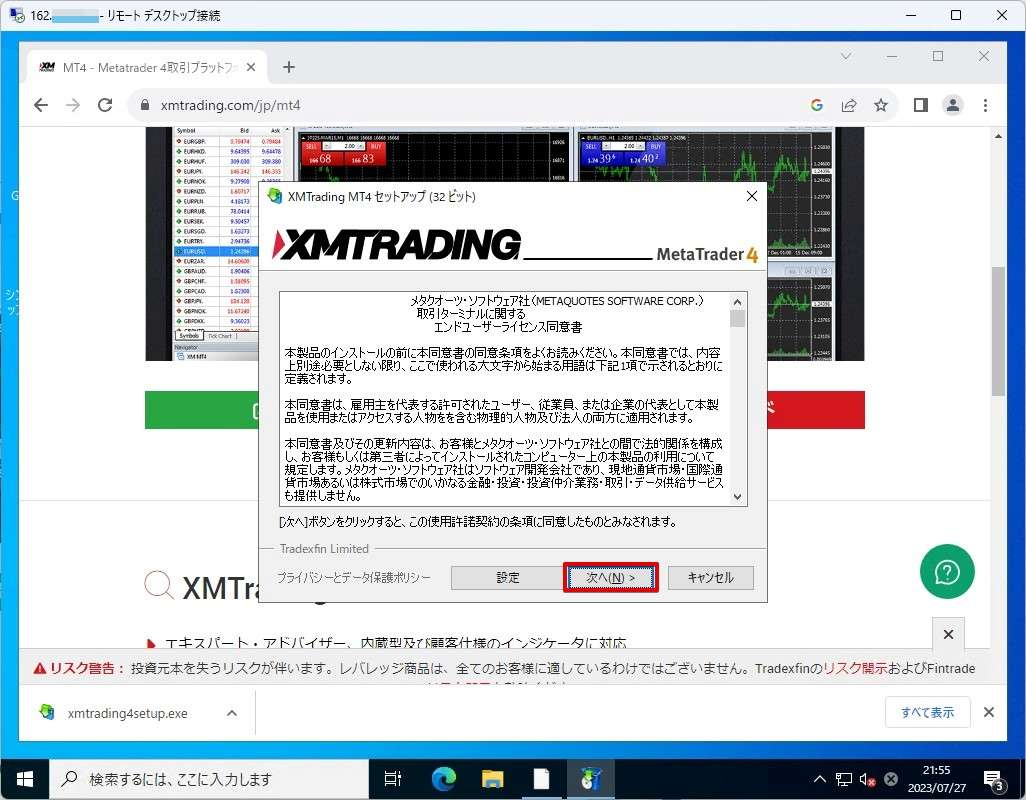Click the share page icon

849,105
